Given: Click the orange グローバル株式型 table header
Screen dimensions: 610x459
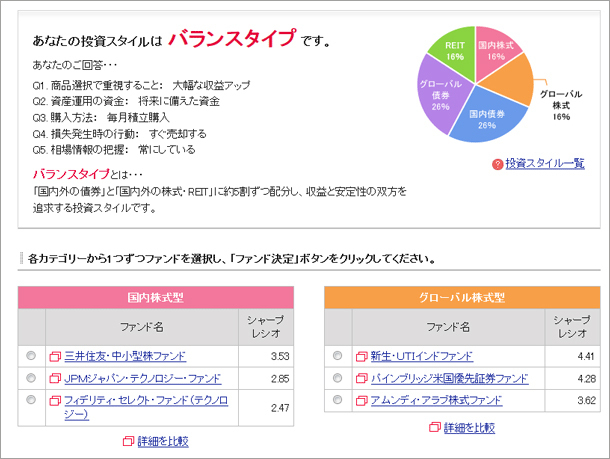Looking at the screenshot, I should (x=462, y=298).
